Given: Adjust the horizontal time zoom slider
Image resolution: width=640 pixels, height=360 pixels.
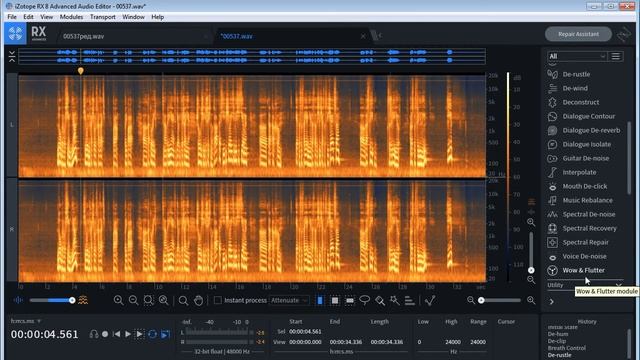Looking at the screenshot, I should tap(501, 300).
